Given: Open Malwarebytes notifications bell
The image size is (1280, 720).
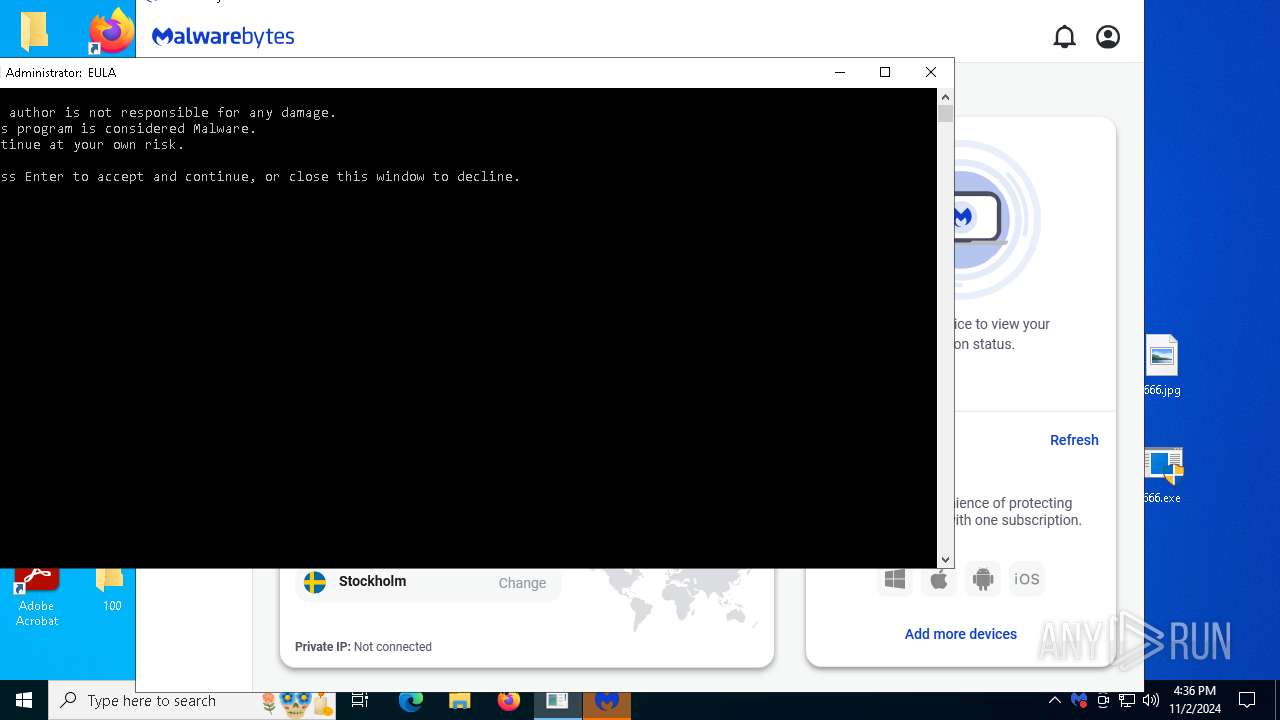Looking at the screenshot, I should pyautogui.click(x=1064, y=37).
